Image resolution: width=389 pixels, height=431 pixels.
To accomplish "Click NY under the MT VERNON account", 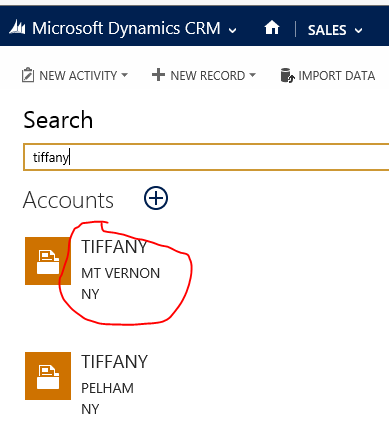I will click(x=90, y=294).
